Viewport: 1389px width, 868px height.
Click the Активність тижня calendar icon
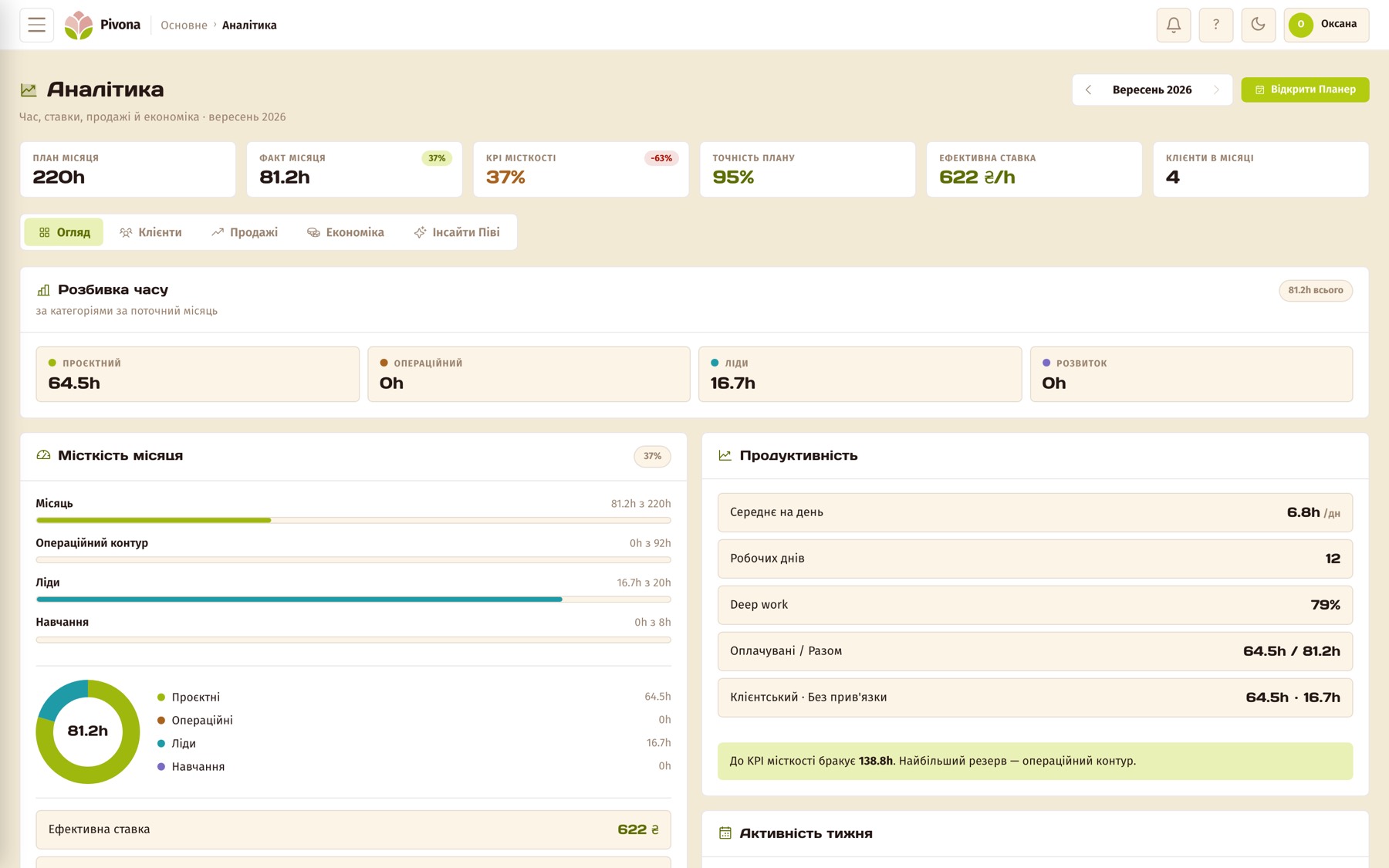[725, 833]
